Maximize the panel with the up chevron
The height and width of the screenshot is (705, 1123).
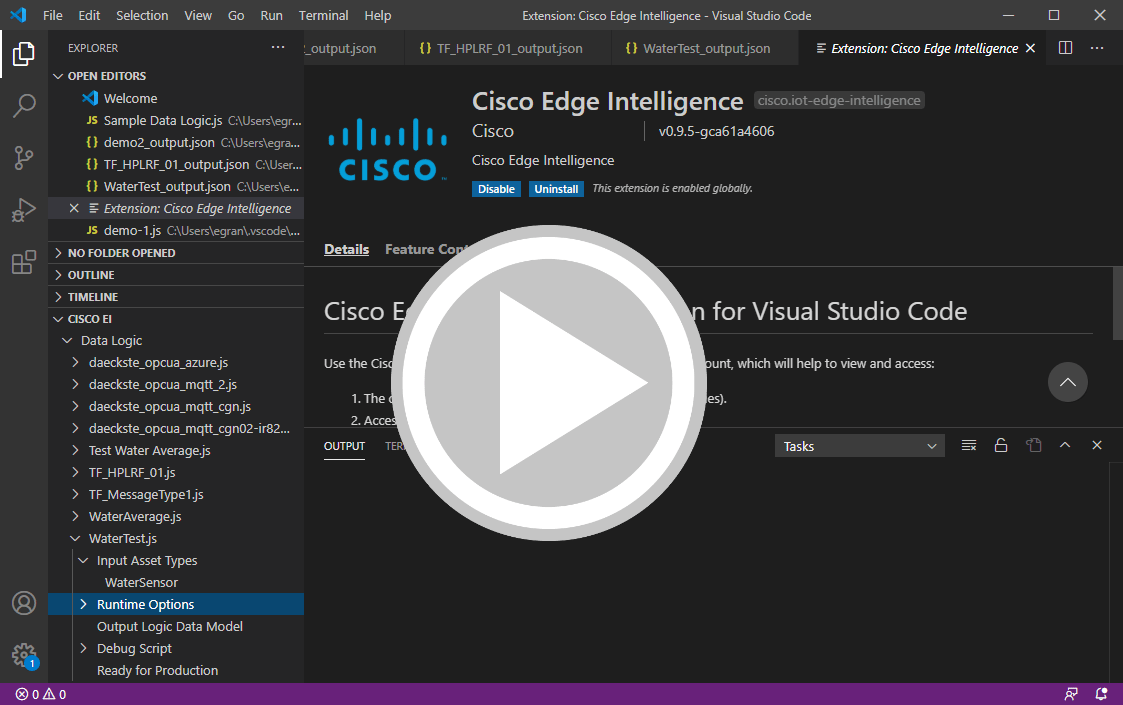(x=1065, y=446)
